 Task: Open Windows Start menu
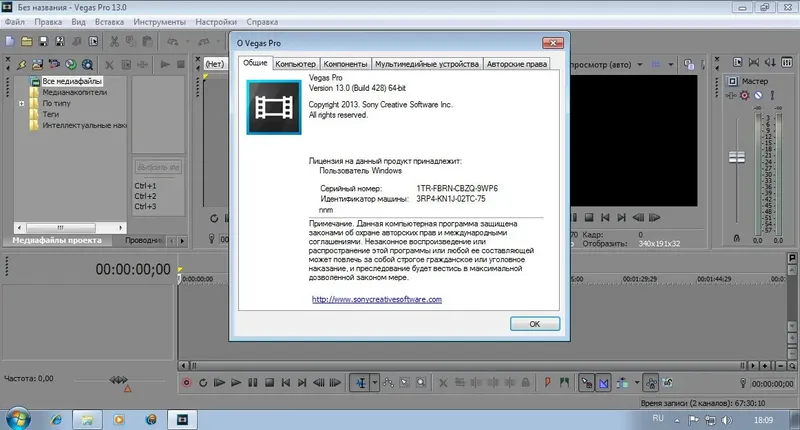(x=17, y=419)
